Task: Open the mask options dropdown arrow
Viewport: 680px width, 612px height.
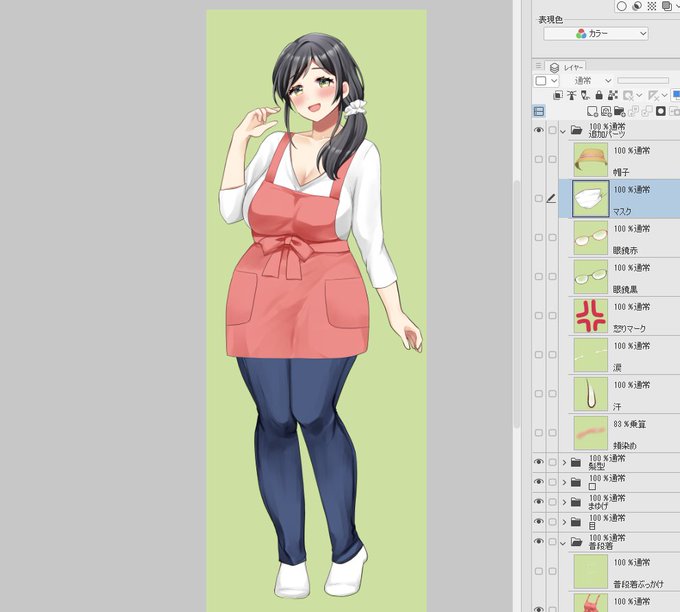Action: pos(639,95)
